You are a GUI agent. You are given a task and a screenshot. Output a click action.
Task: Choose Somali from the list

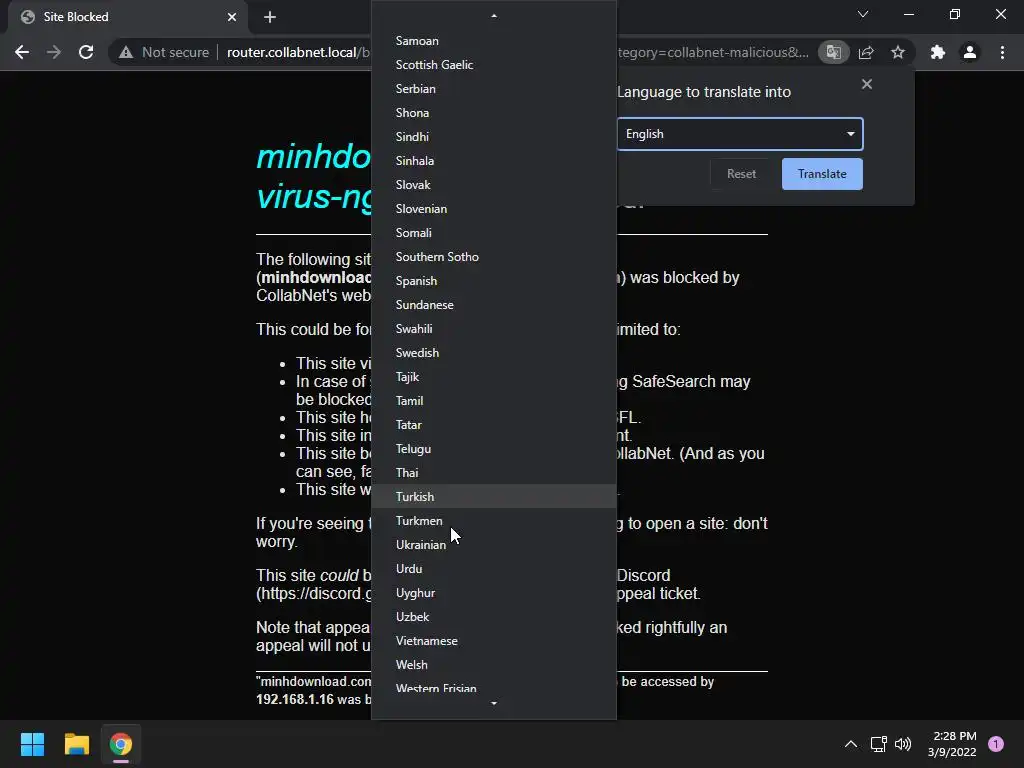(x=494, y=232)
